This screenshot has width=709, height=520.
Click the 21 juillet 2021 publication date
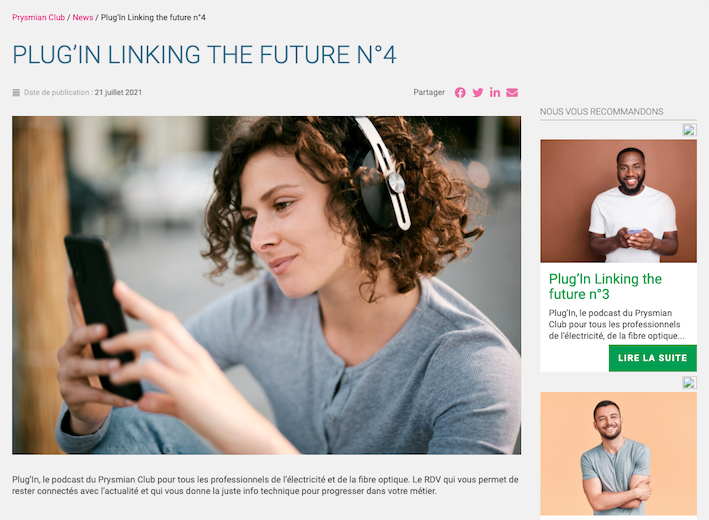pyautogui.click(x=118, y=92)
